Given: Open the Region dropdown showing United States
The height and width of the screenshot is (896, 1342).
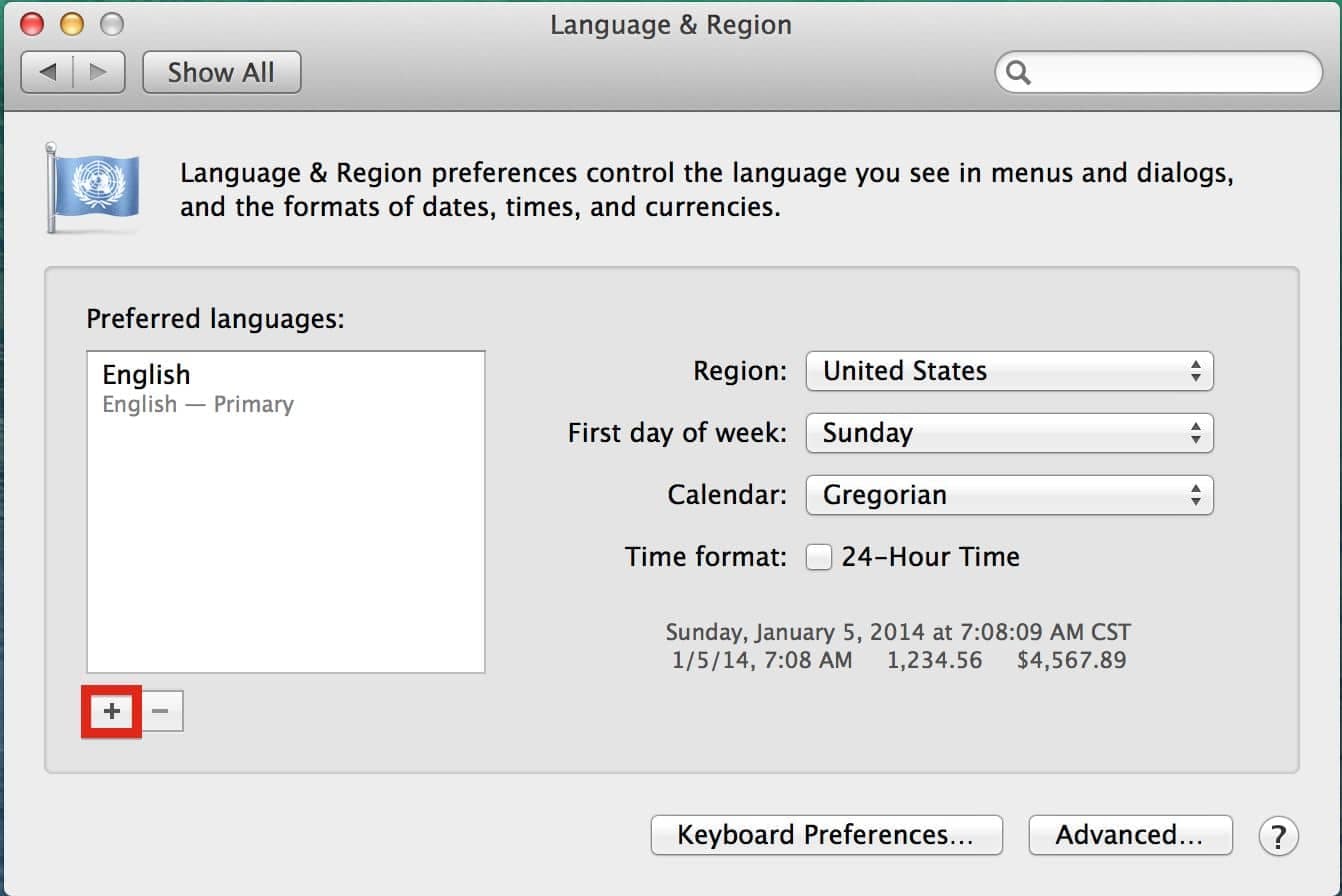Looking at the screenshot, I should point(1008,371).
